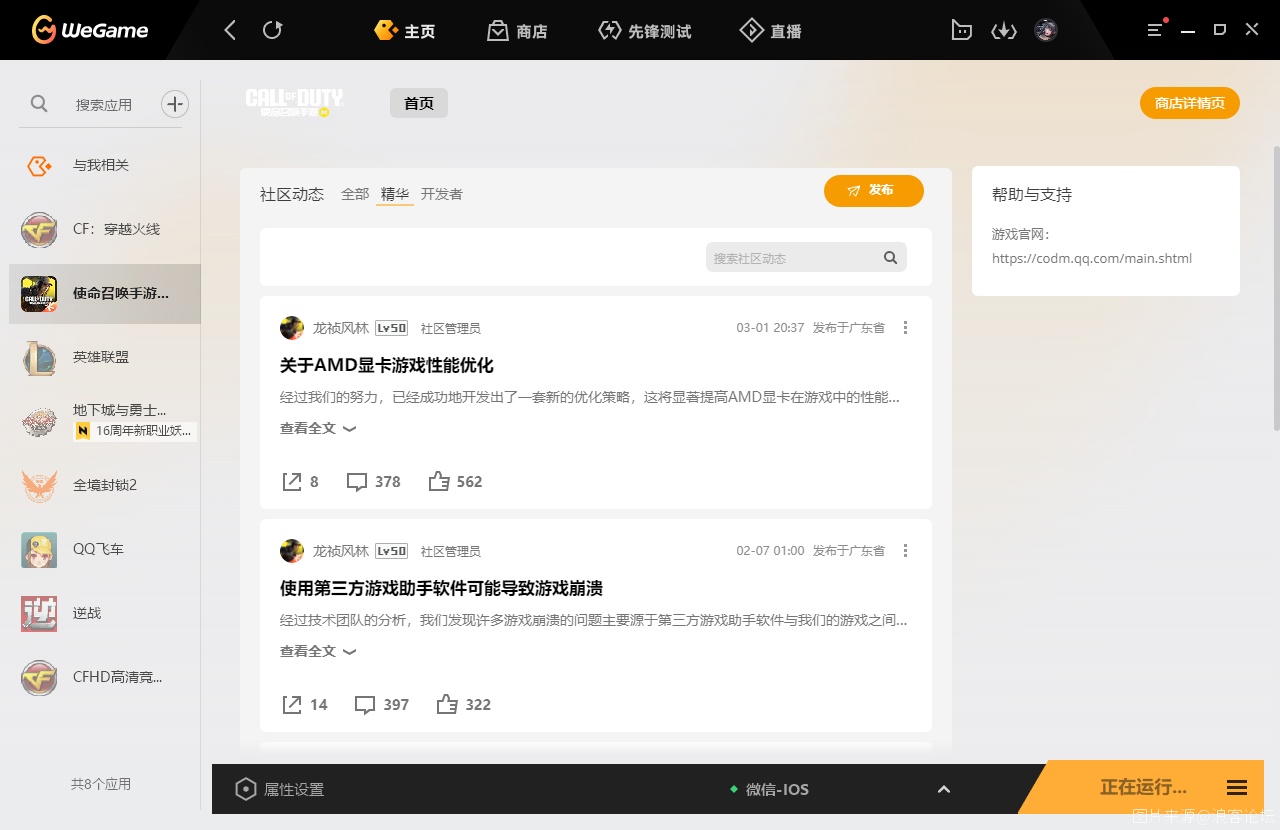Show 全部 community posts

click(x=355, y=194)
